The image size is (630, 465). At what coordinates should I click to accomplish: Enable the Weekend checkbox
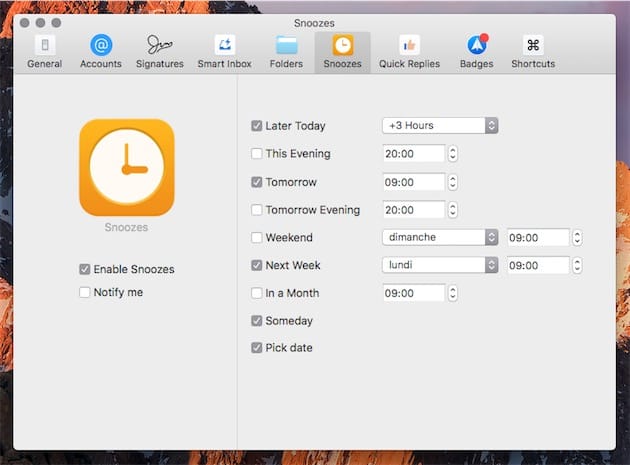click(256, 238)
